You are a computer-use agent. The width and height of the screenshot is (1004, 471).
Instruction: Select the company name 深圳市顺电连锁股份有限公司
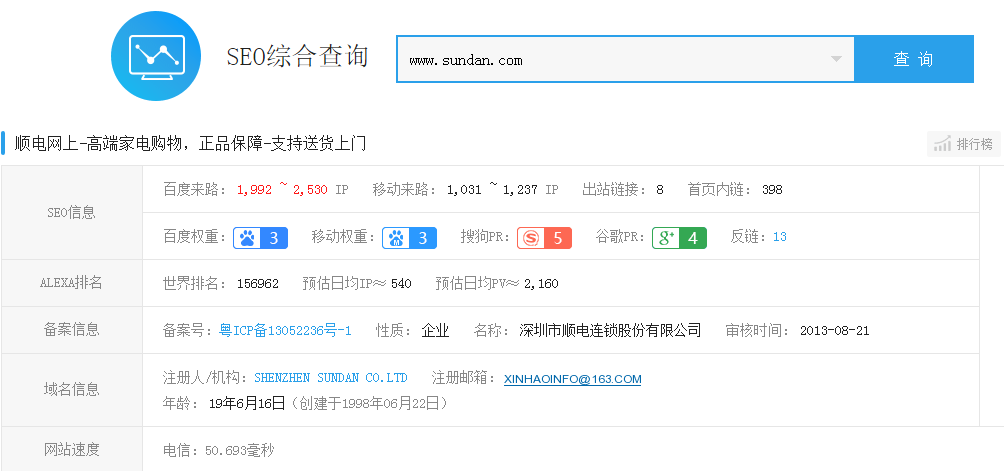point(610,330)
